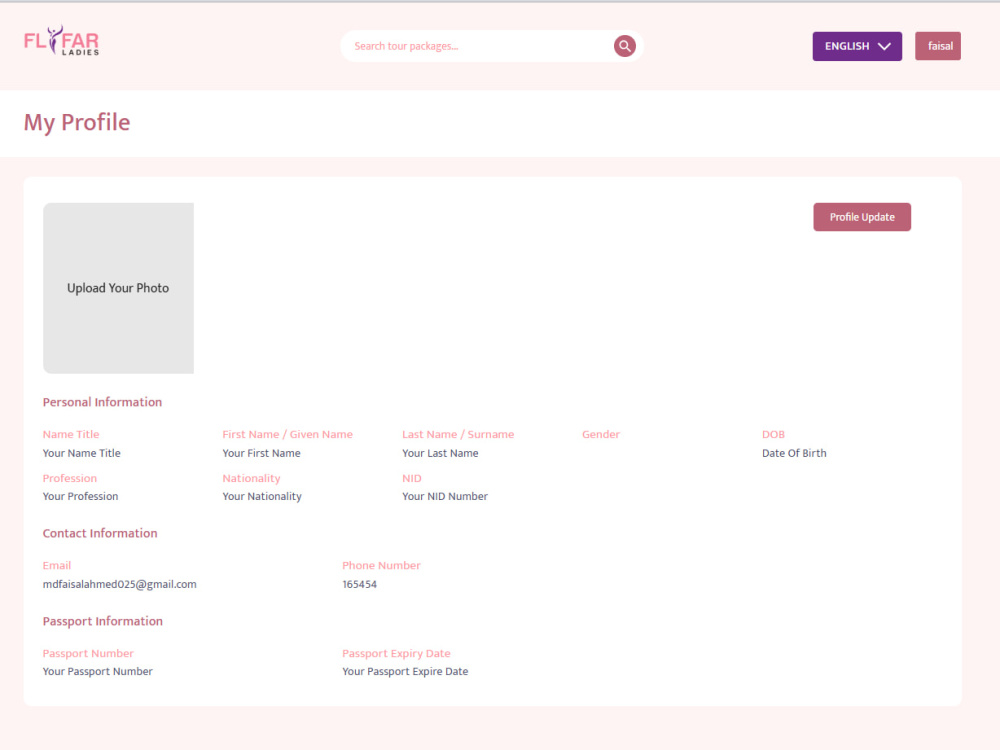This screenshot has width=1000, height=750.
Task: Select the Your Name Title value
Action: point(82,453)
